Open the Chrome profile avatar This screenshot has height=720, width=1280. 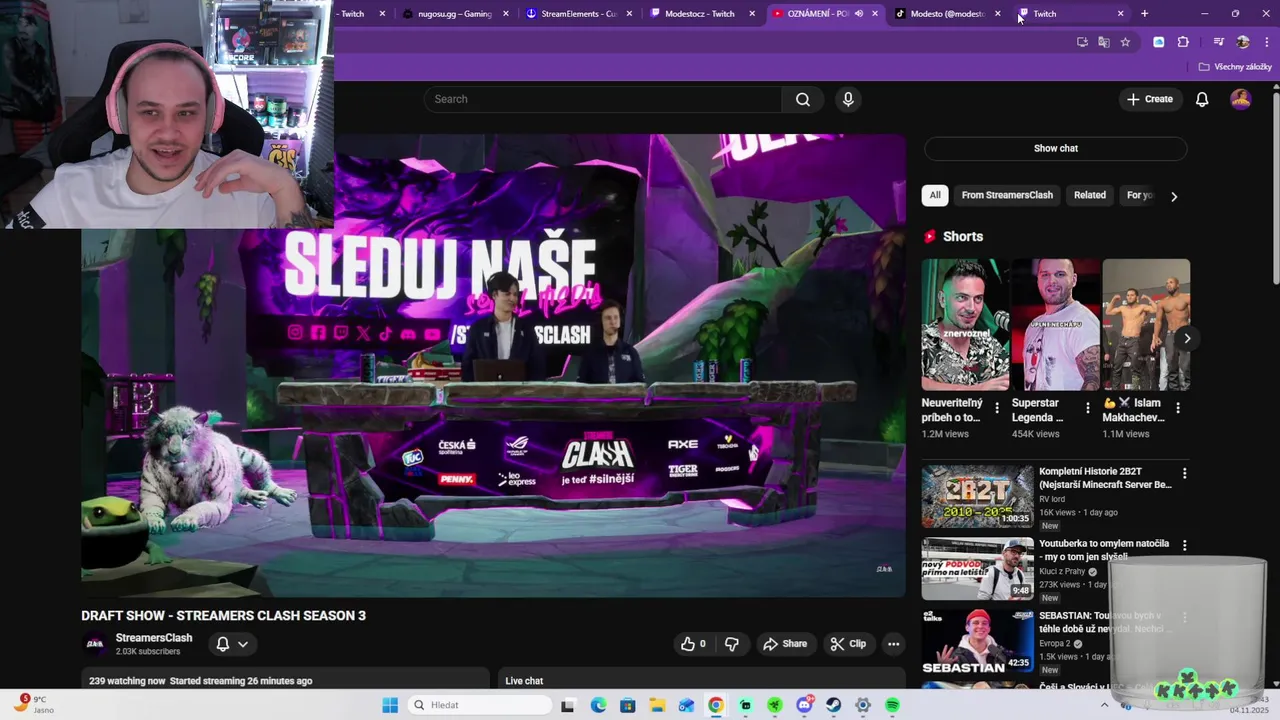pos(1243,42)
